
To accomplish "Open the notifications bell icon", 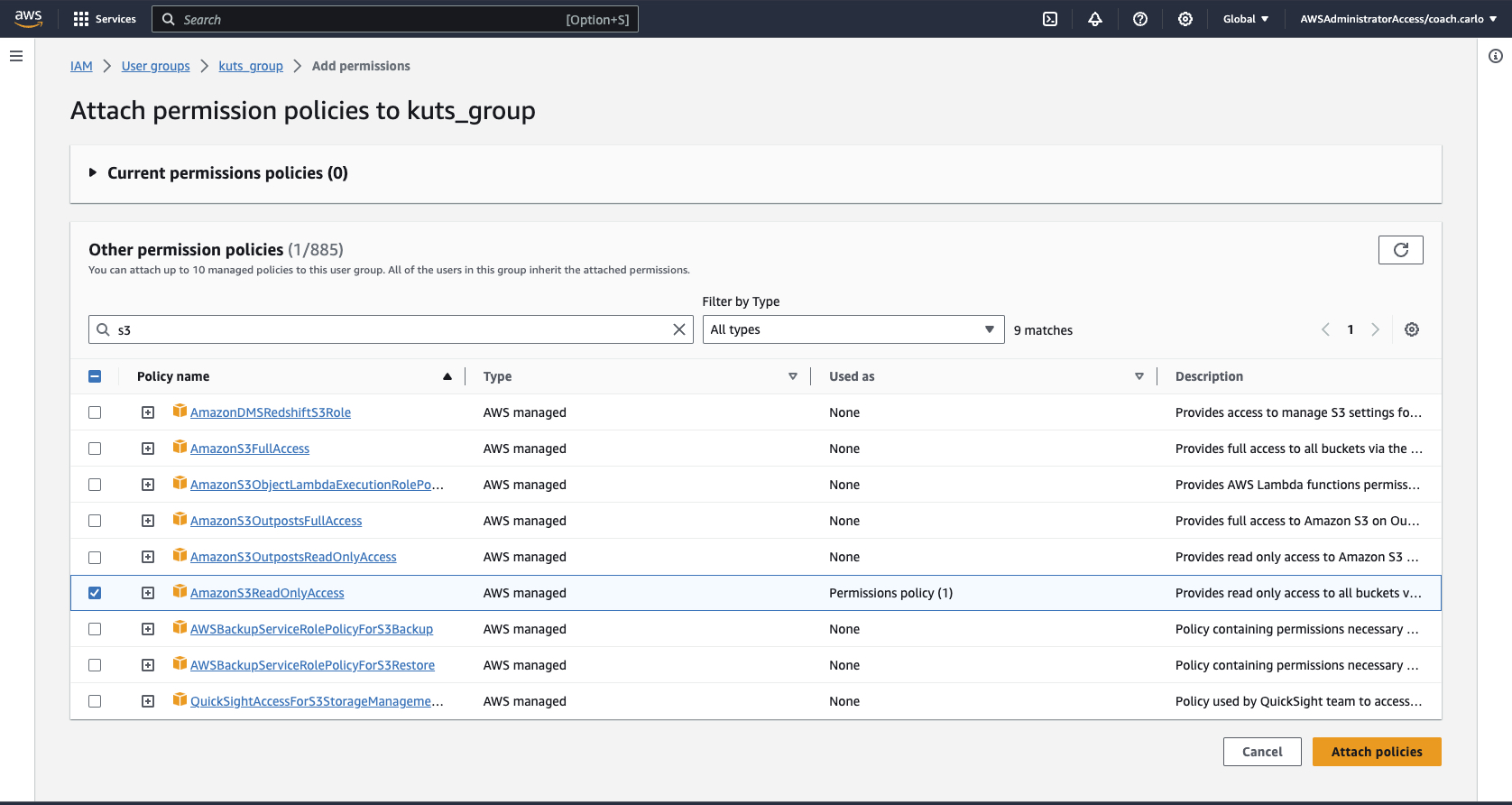I will pyautogui.click(x=1095, y=19).
